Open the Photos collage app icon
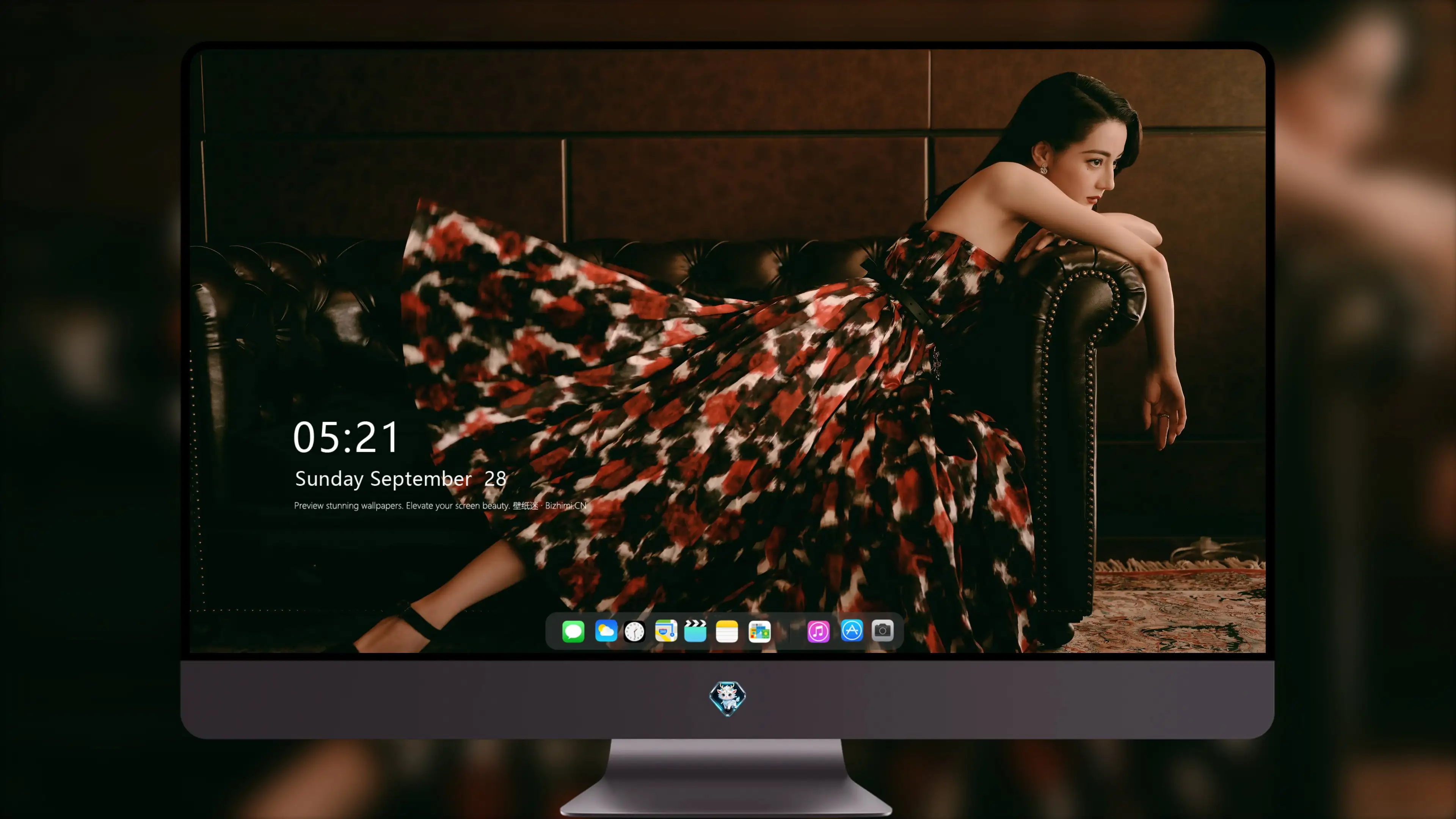 [759, 631]
